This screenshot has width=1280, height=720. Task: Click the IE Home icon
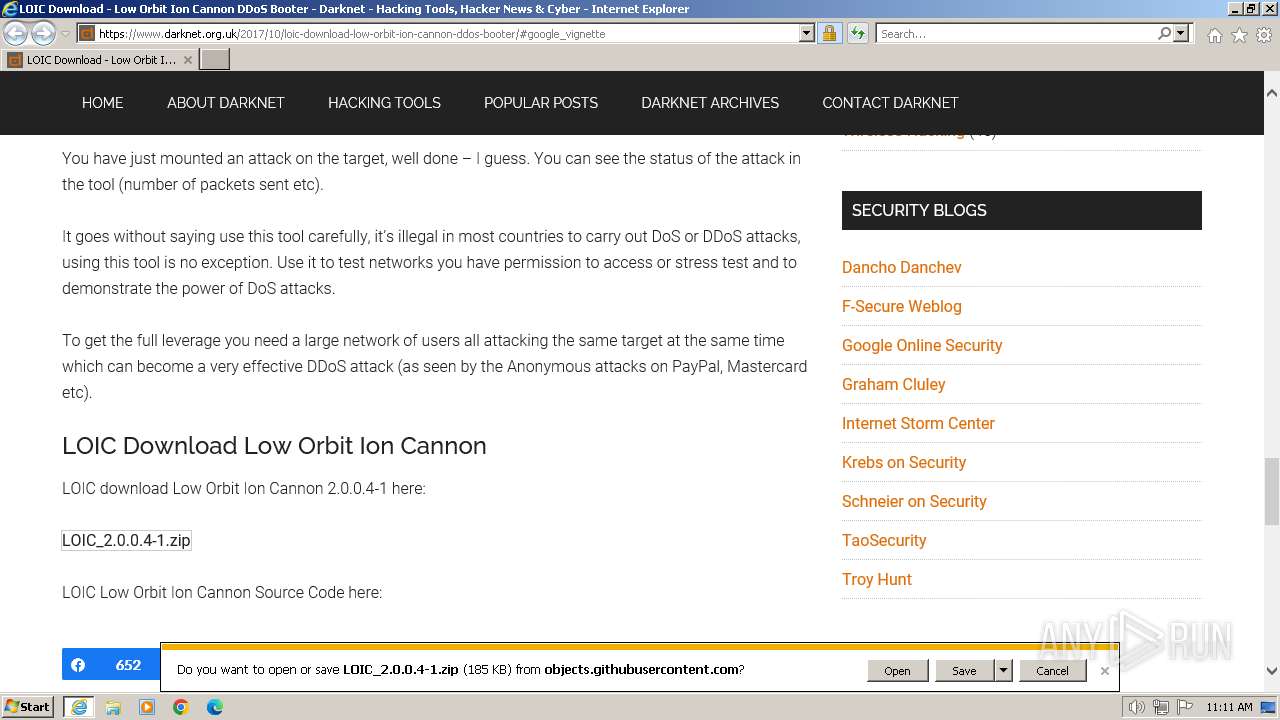(x=1214, y=35)
